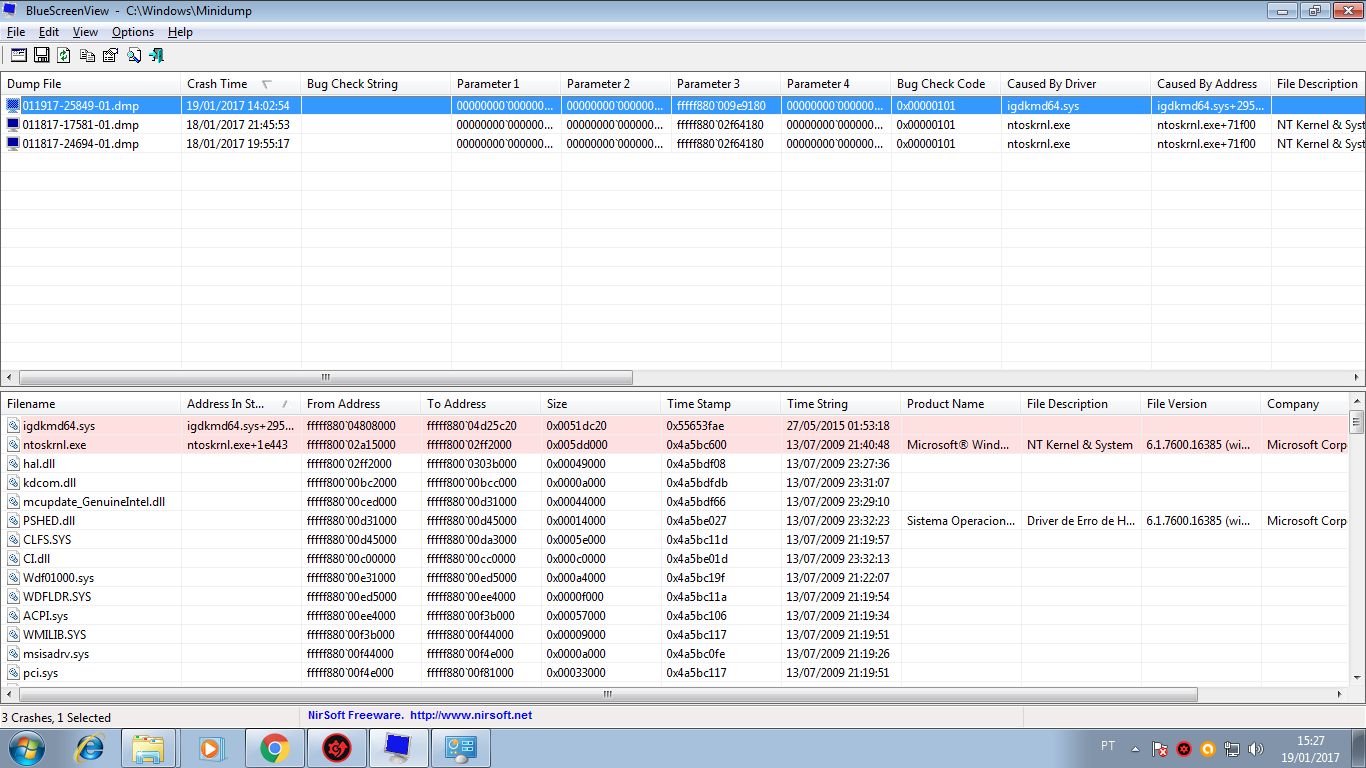The width and height of the screenshot is (1366, 768).
Task: Click Control Panel taskbar button
Action: 461,747
